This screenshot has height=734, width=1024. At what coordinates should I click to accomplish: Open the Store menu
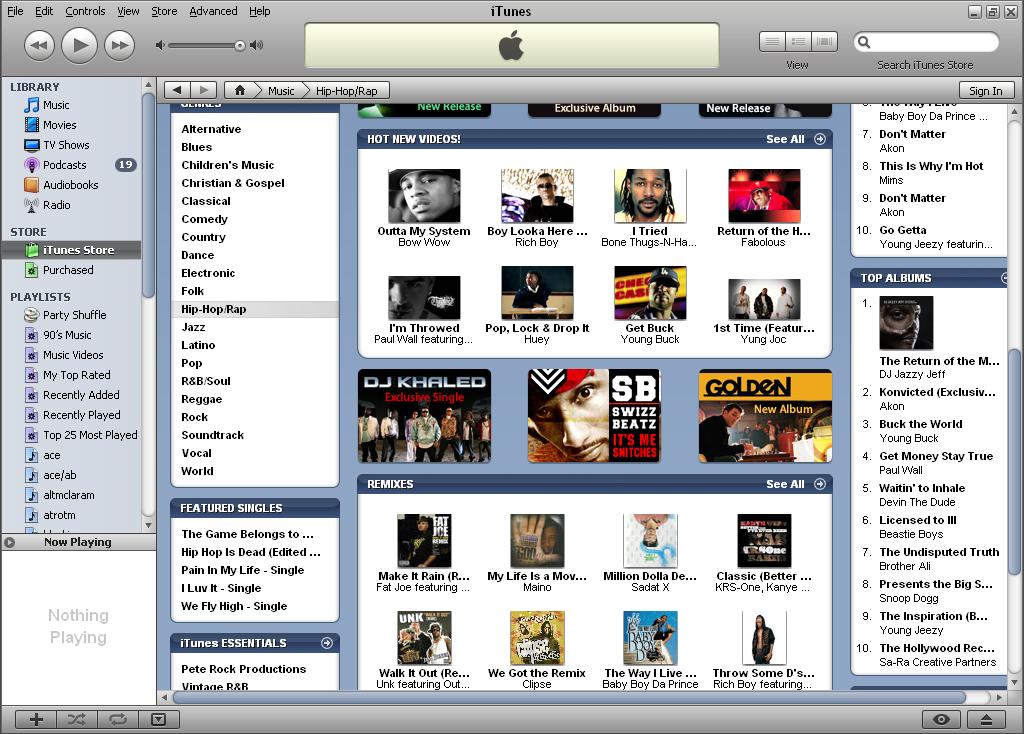point(164,11)
